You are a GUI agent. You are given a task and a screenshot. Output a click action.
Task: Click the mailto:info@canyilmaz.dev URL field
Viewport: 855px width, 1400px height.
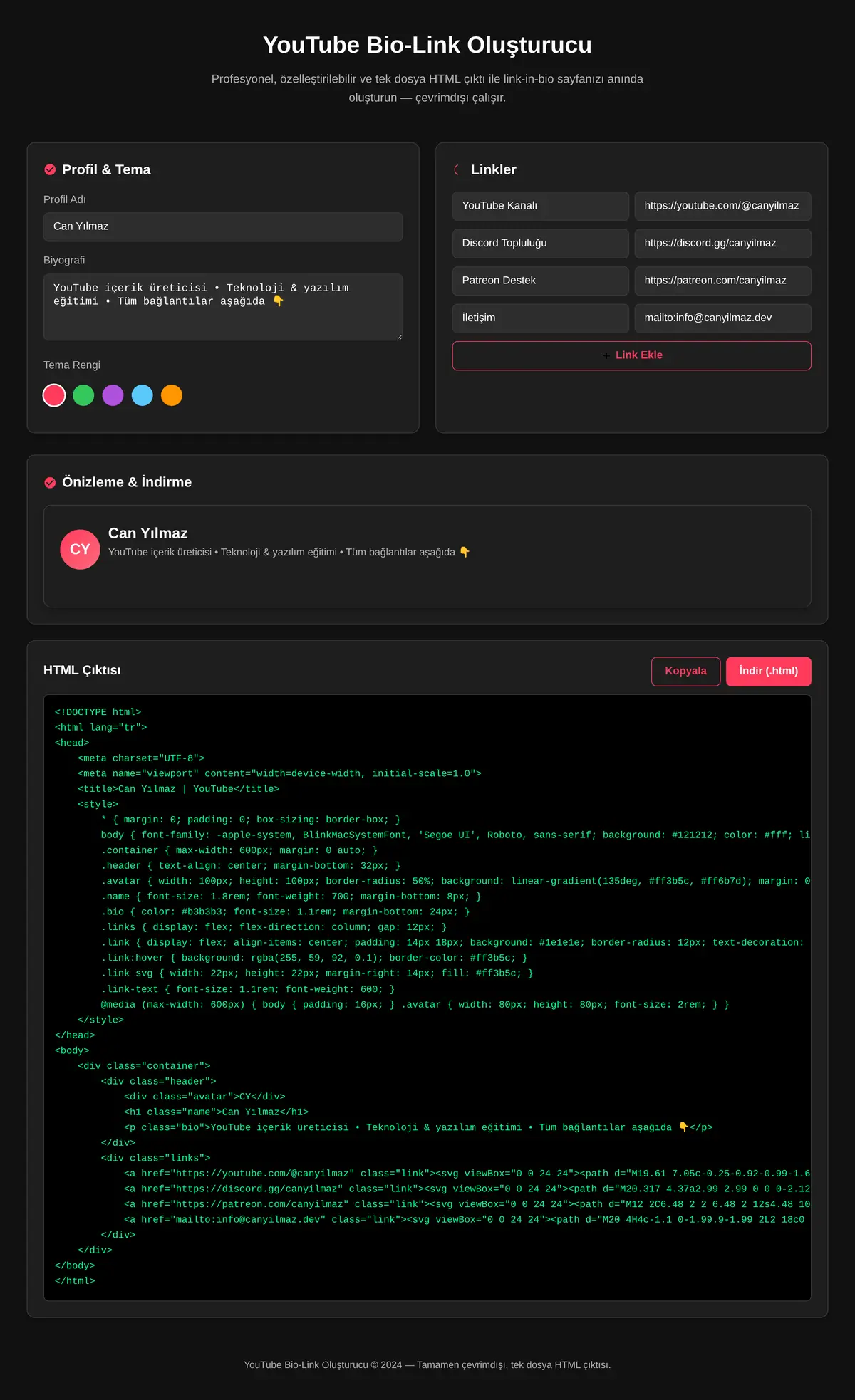tap(722, 318)
